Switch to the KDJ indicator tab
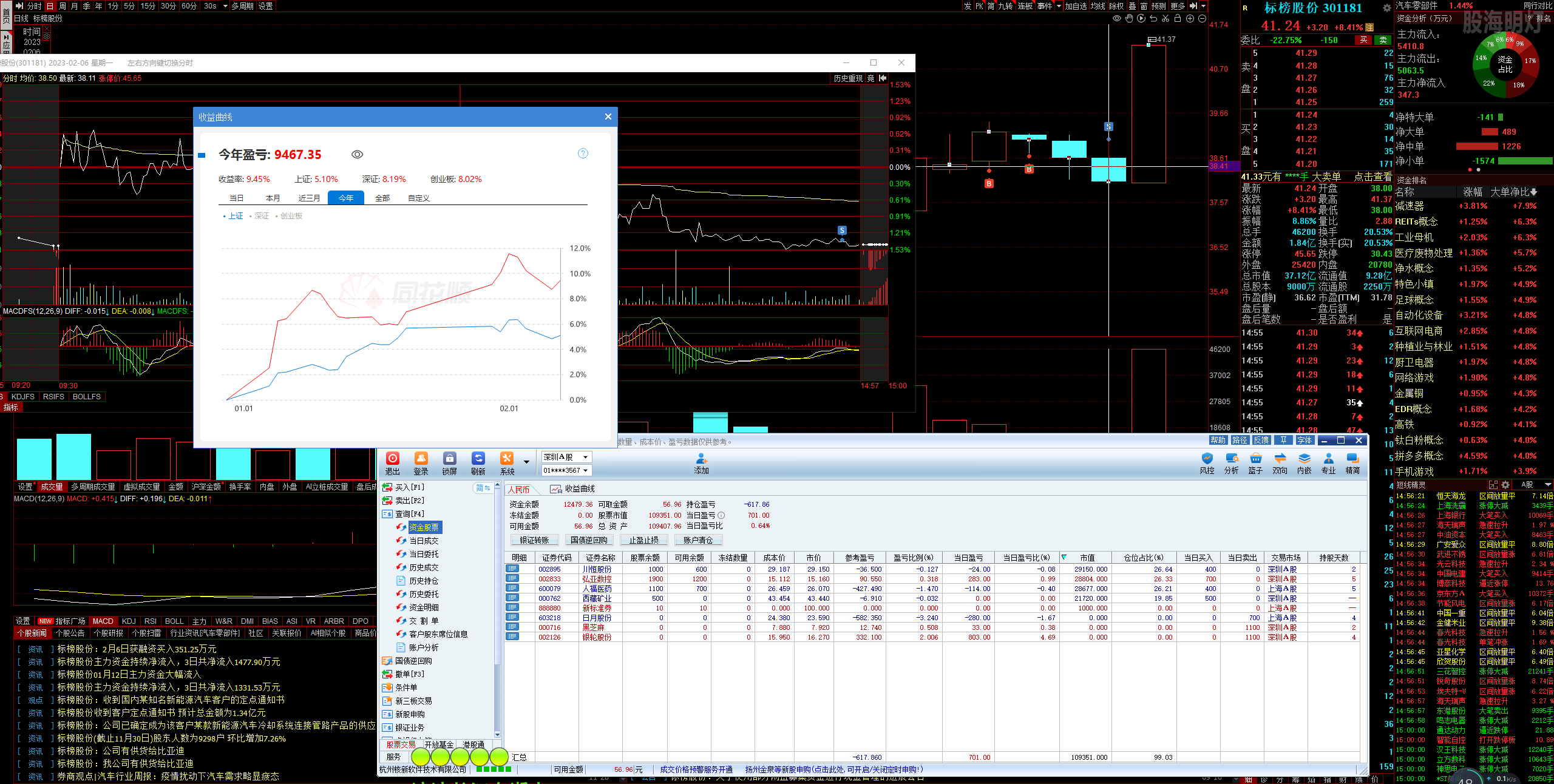Image resolution: width=1554 pixels, height=784 pixels. pyautogui.click(x=129, y=621)
